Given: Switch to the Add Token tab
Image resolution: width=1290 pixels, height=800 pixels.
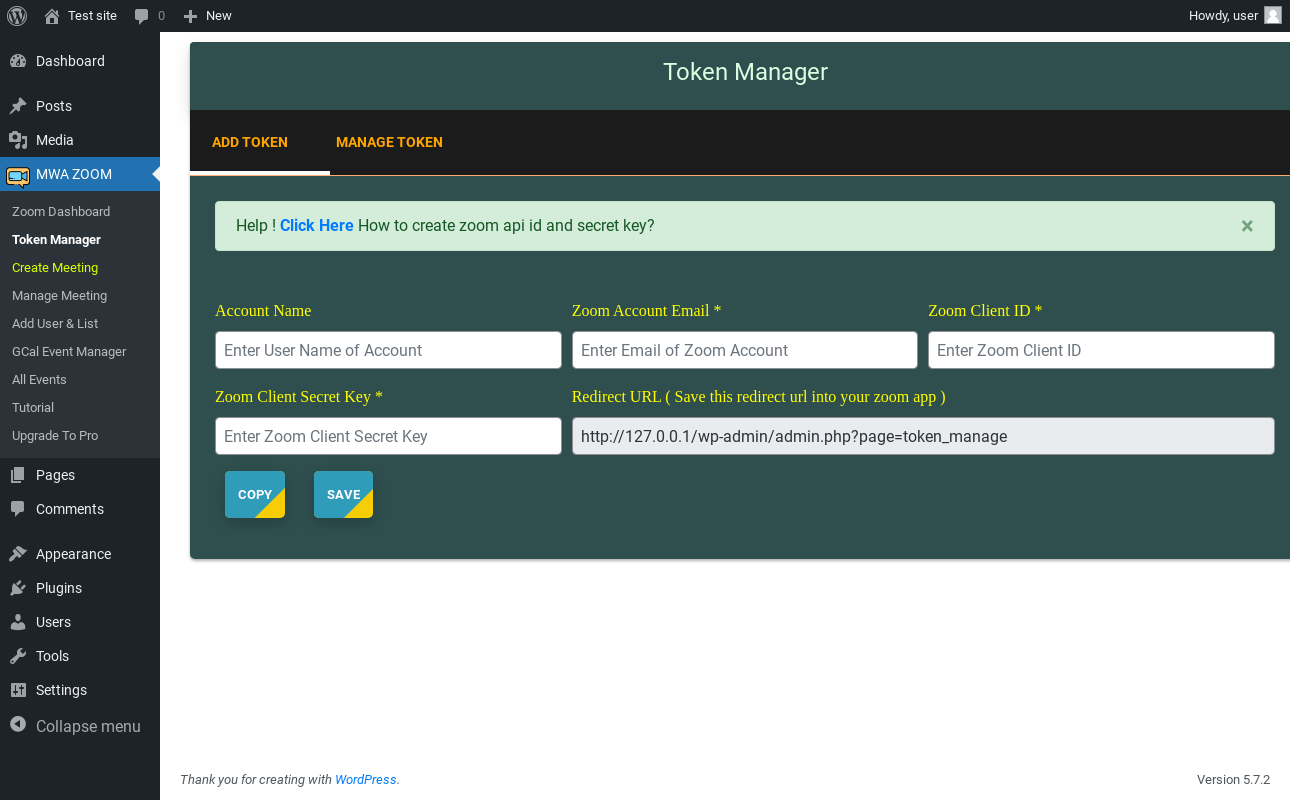Looking at the screenshot, I should 250,142.
